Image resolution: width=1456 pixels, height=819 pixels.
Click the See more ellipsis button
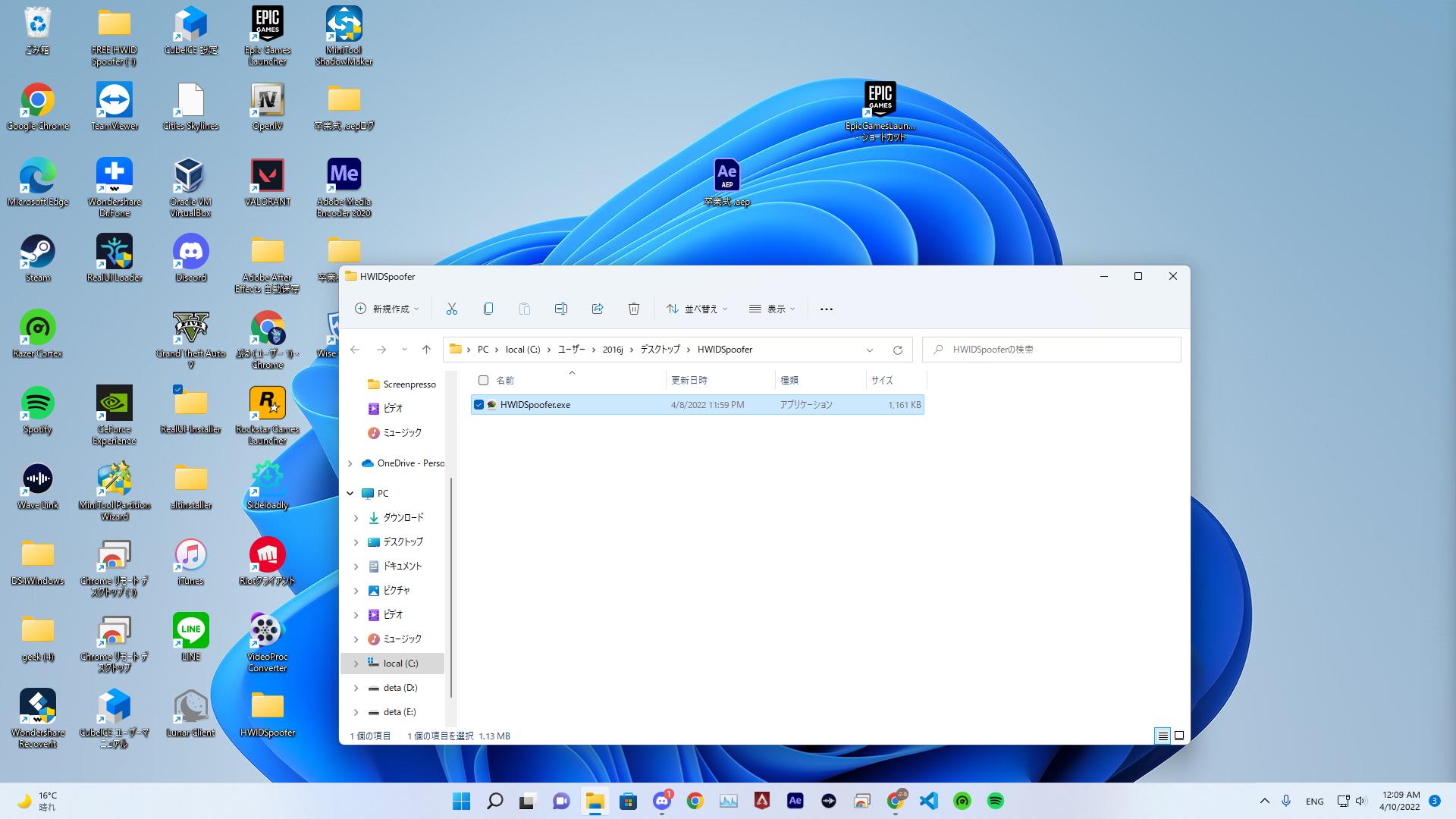pyautogui.click(x=827, y=309)
